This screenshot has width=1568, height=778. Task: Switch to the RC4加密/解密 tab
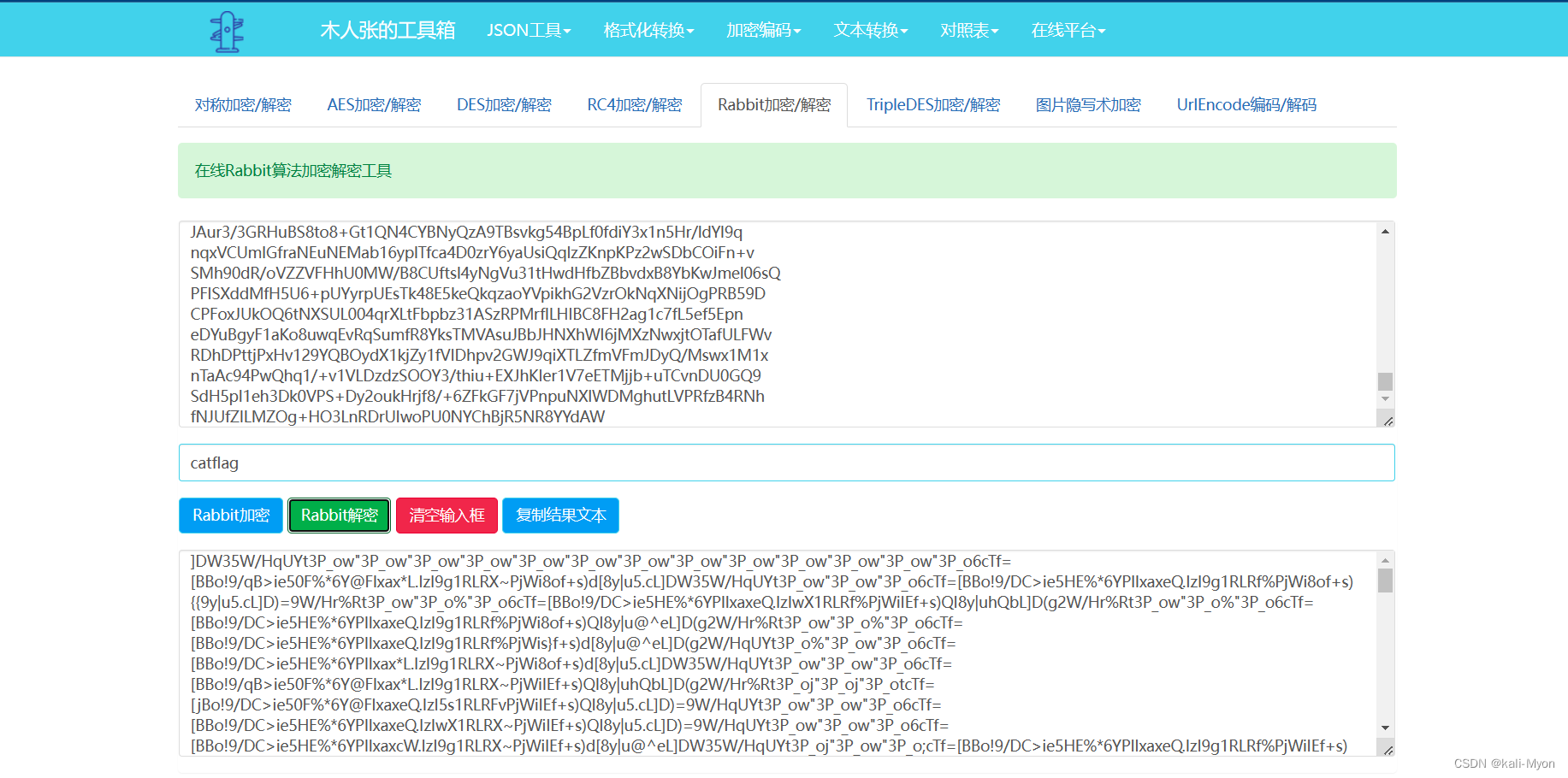[x=634, y=104]
